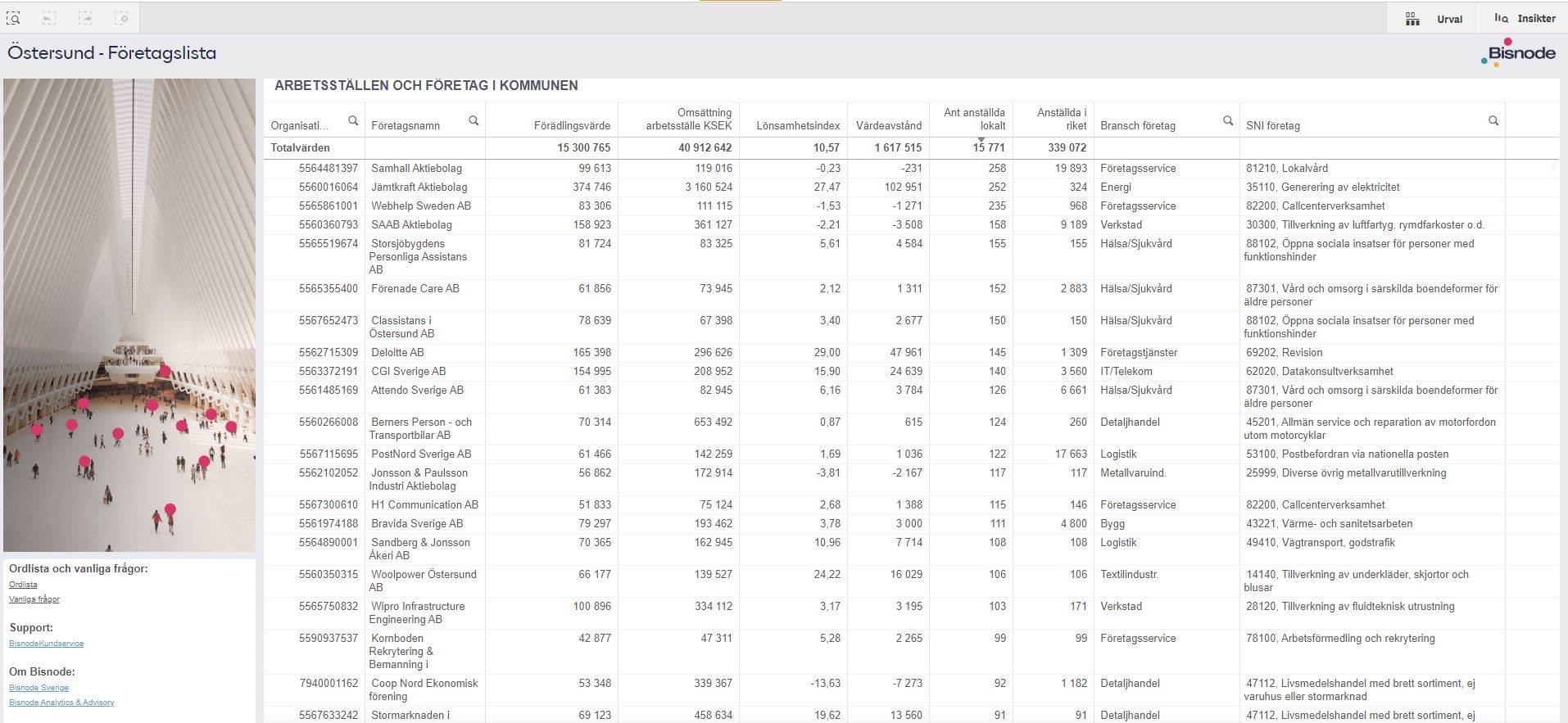Click SNI 35110, Generering av elektricitet
Image resolution: width=1568 pixels, height=723 pixels.
coord(1323,187)
